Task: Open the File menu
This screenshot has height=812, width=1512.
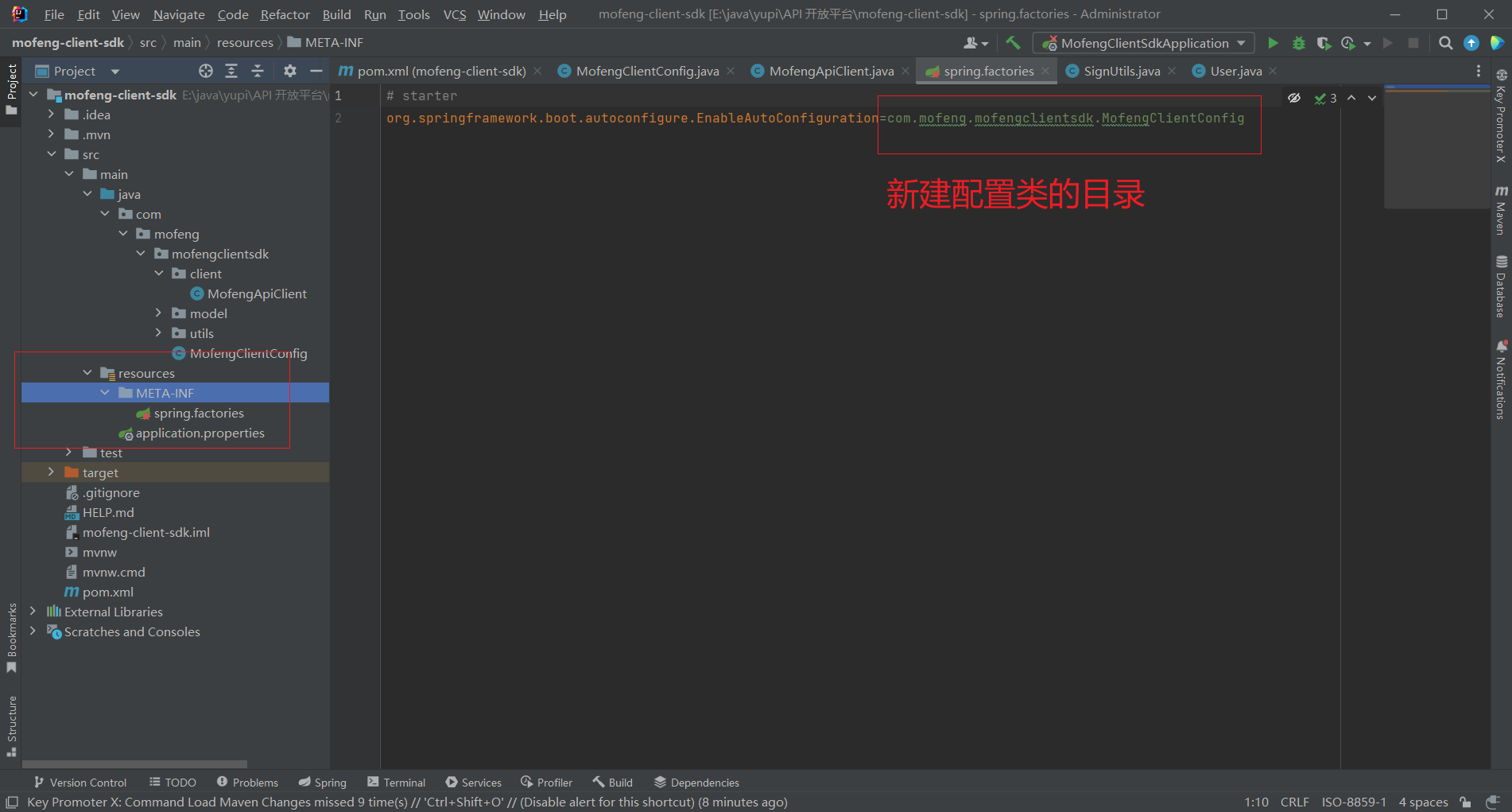Action: coord(54,14)
